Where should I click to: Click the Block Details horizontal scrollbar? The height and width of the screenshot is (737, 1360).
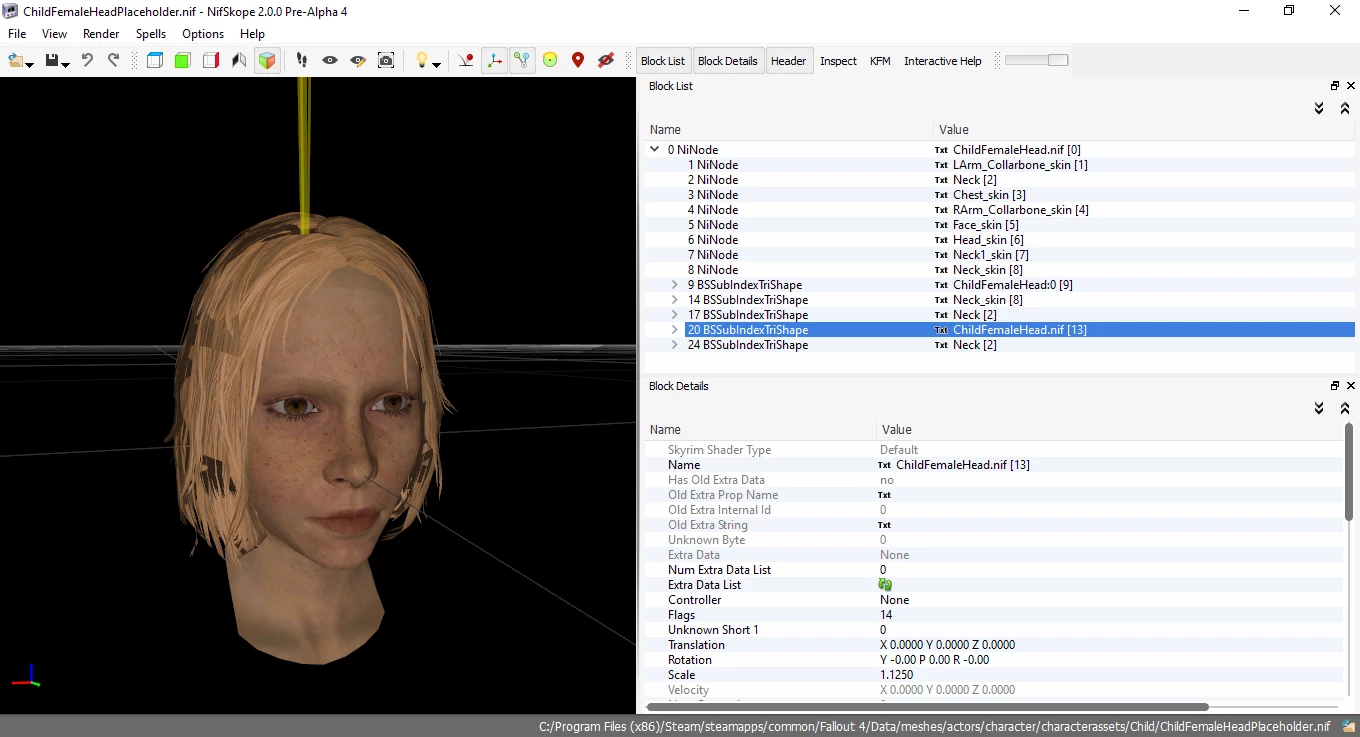pyautogui.click(x=930, y=706)
